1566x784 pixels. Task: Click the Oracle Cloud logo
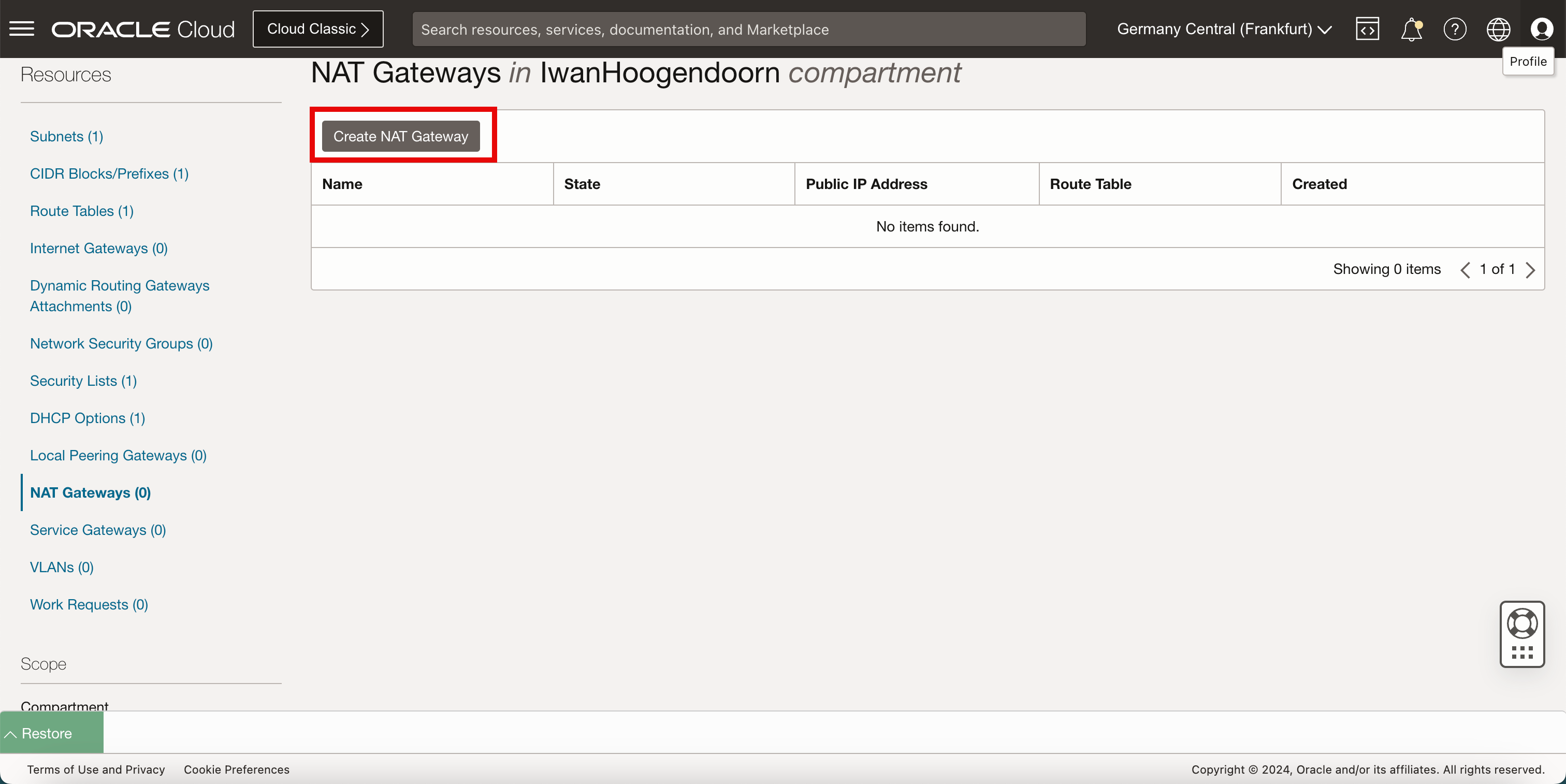coord(143,28)
